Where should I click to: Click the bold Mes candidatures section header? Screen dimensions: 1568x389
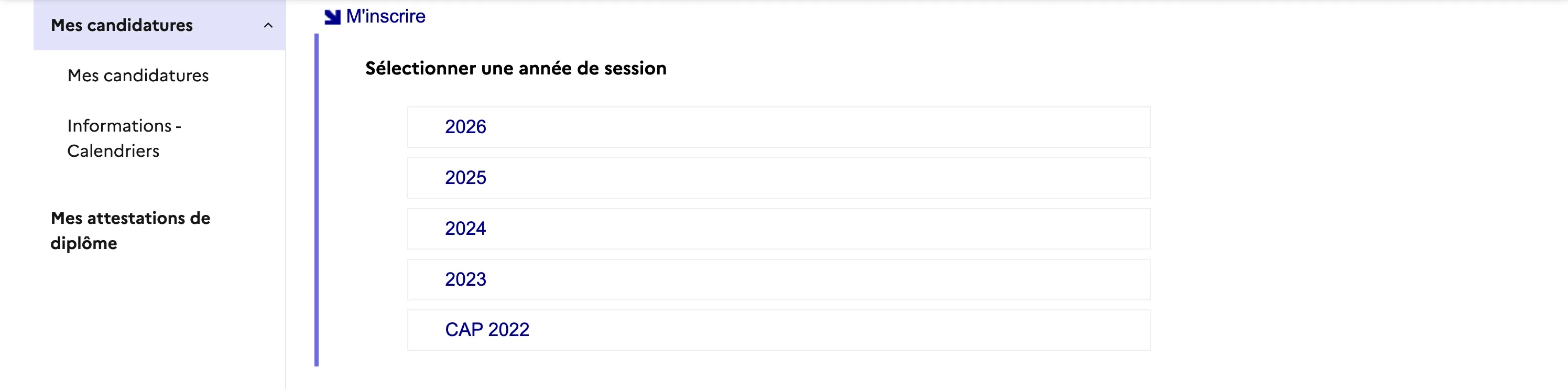pyautogui.click(x=122, y=26)
